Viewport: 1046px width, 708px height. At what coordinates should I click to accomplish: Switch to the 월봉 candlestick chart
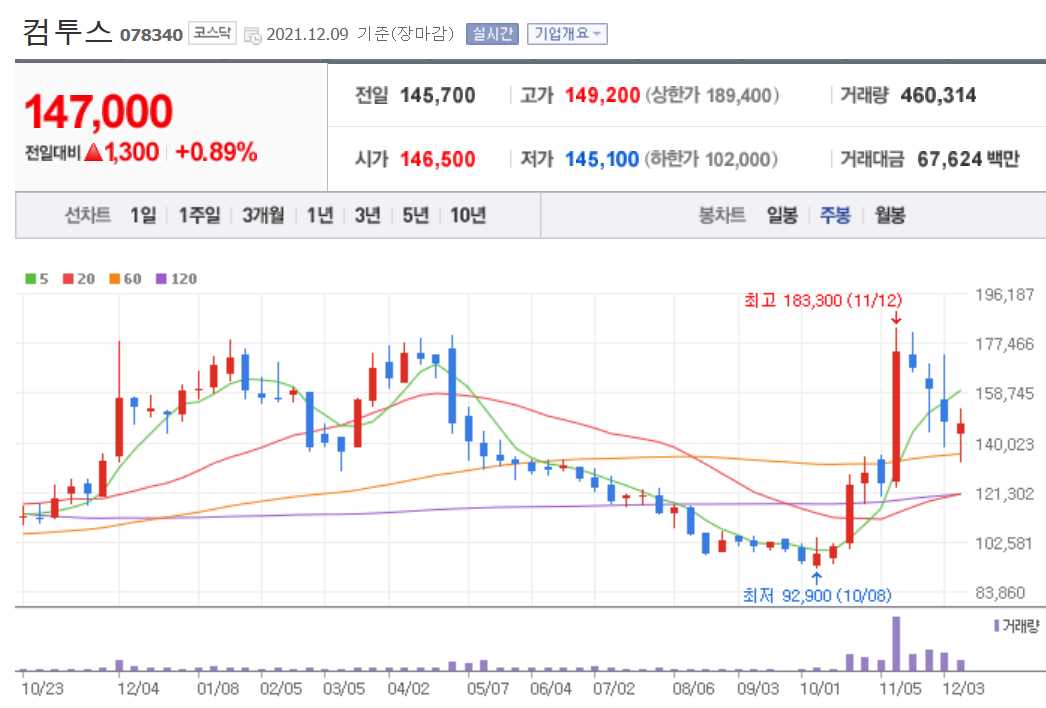point(889,216)
